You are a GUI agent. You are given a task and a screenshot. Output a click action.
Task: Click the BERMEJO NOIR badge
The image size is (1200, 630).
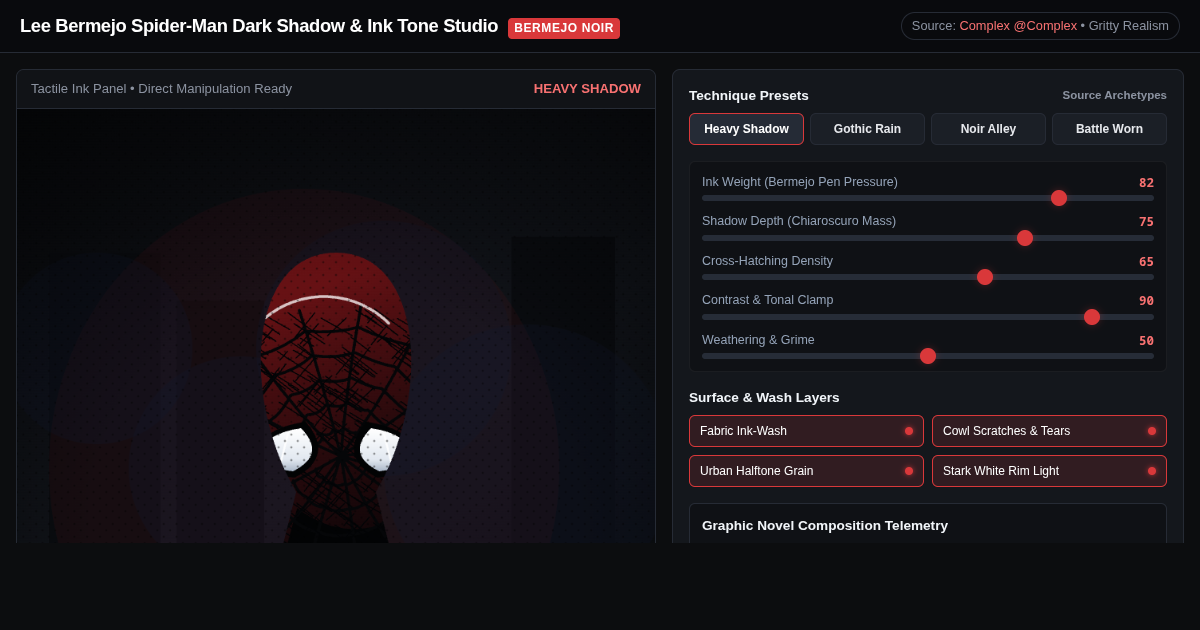(x=564, y=28)
